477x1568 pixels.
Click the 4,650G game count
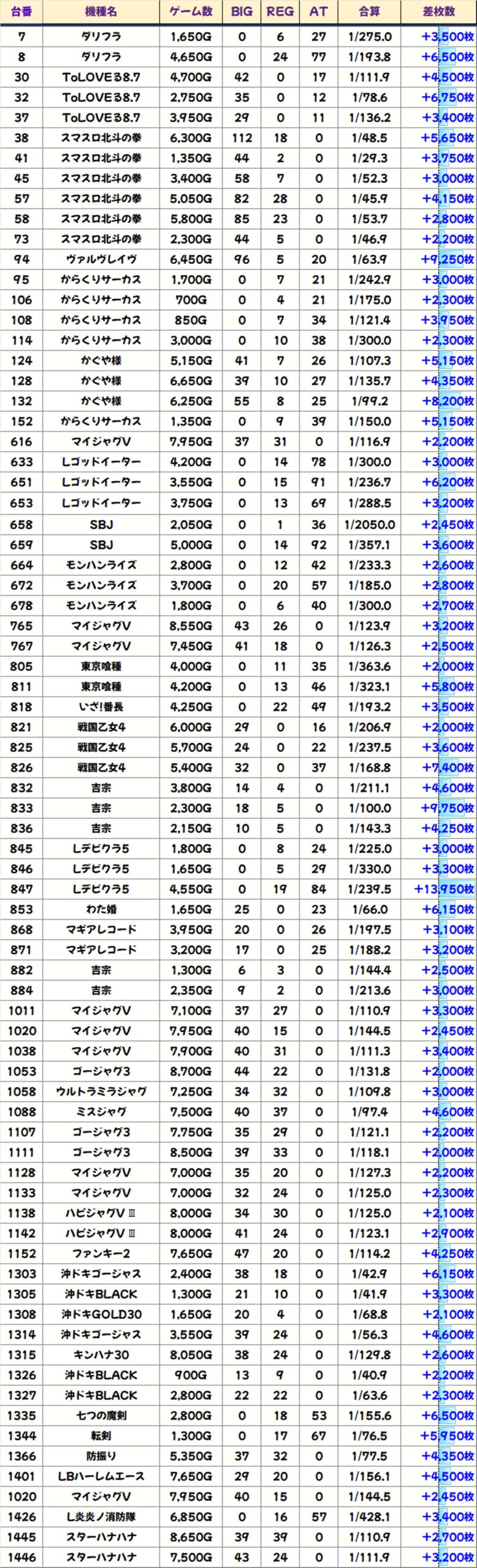pos(191,57)
